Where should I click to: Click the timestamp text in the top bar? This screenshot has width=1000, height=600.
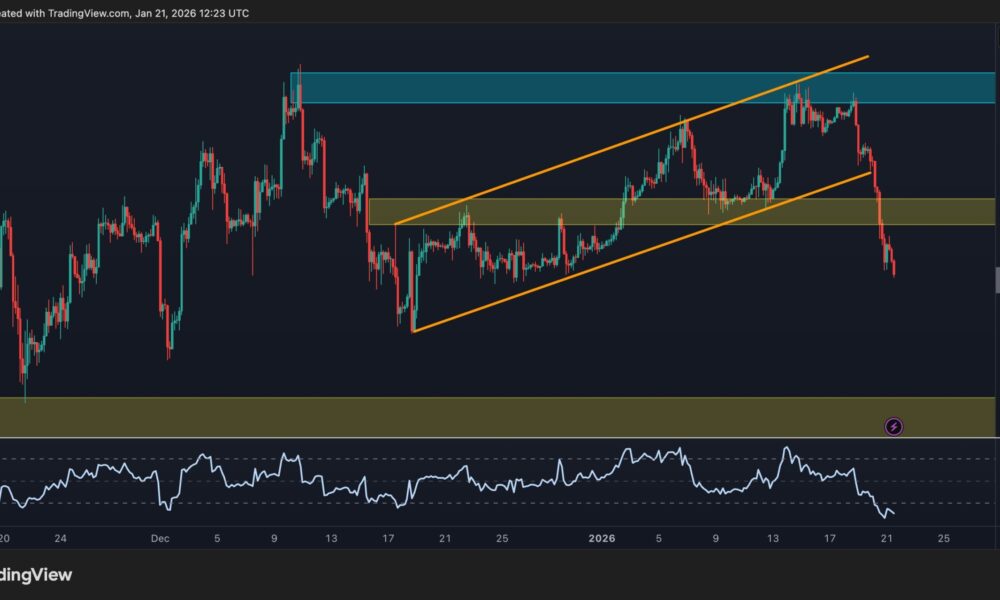tap(195, 15)
